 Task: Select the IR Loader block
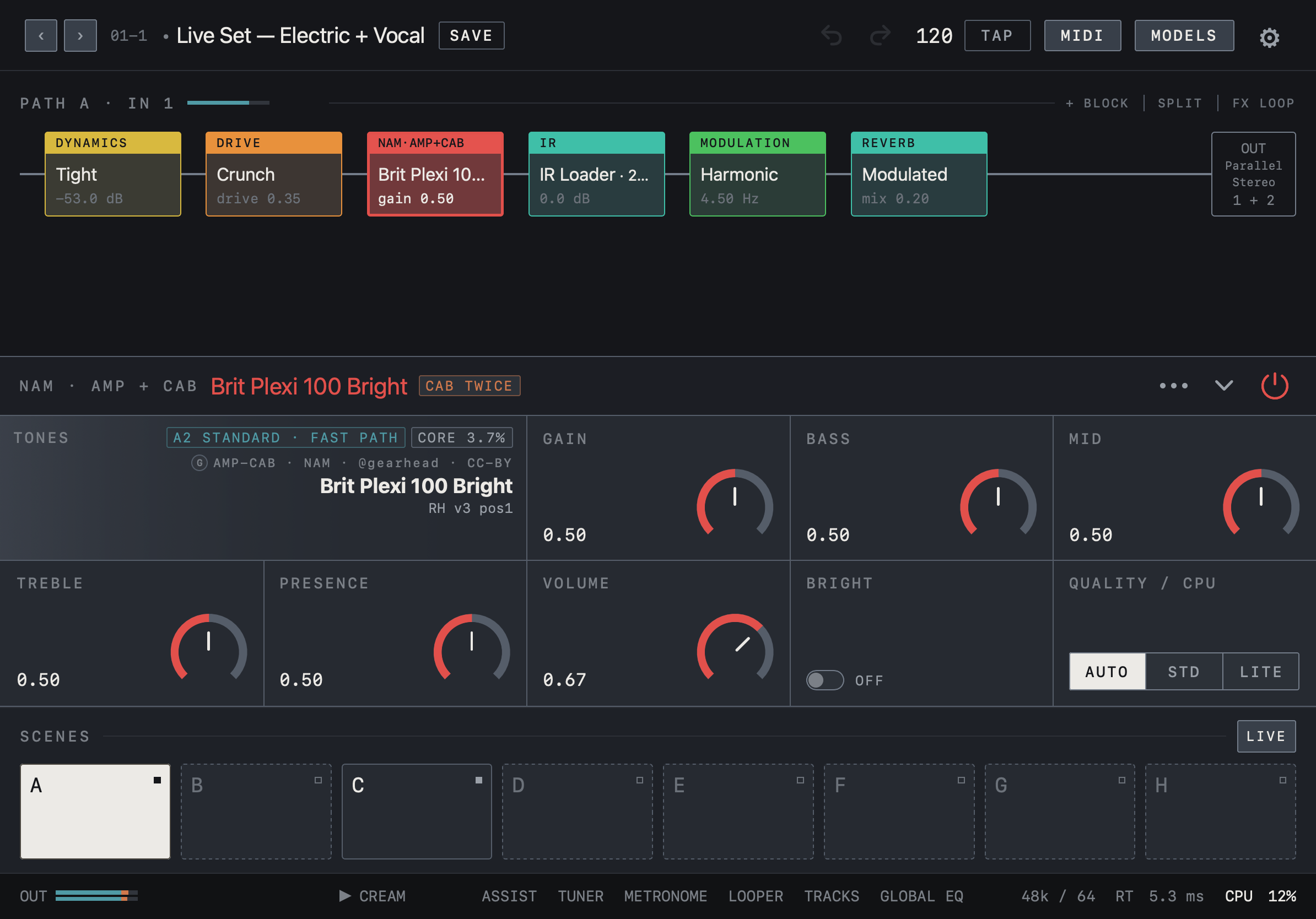[x=597, y=174]
